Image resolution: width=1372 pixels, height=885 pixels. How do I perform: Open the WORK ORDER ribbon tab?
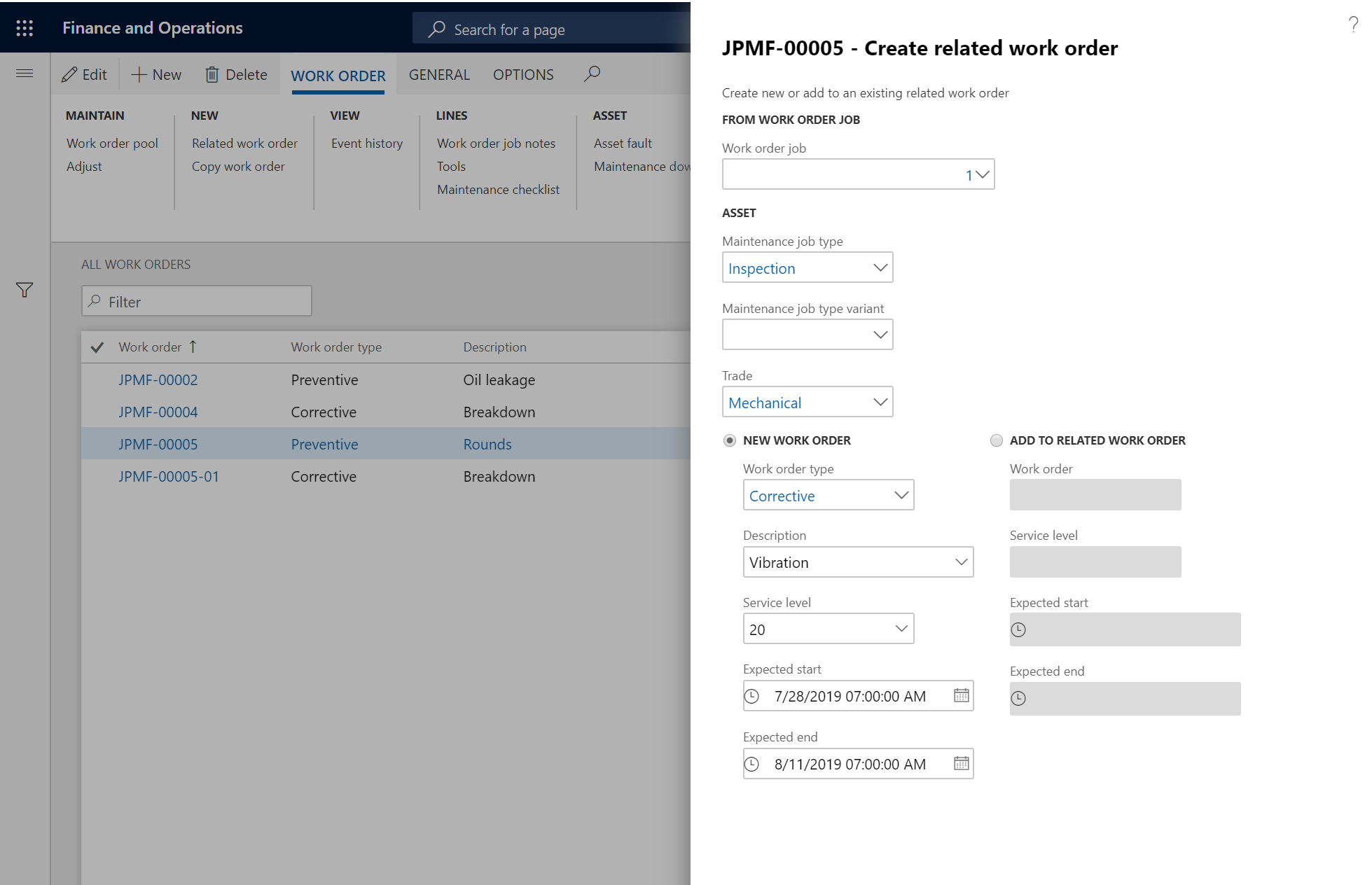point(338,75)
